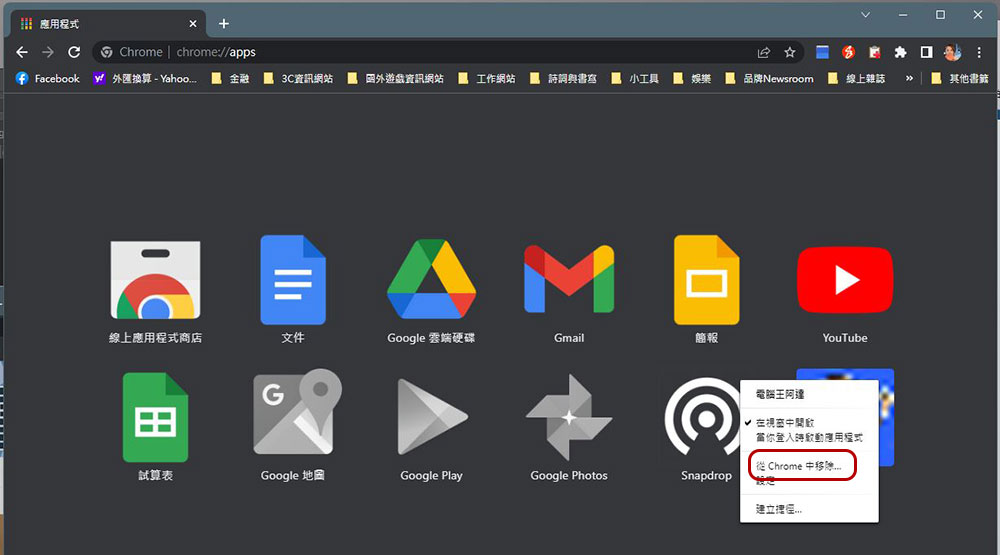Click the Extensions puzzle piece icon

pos(900,52)
